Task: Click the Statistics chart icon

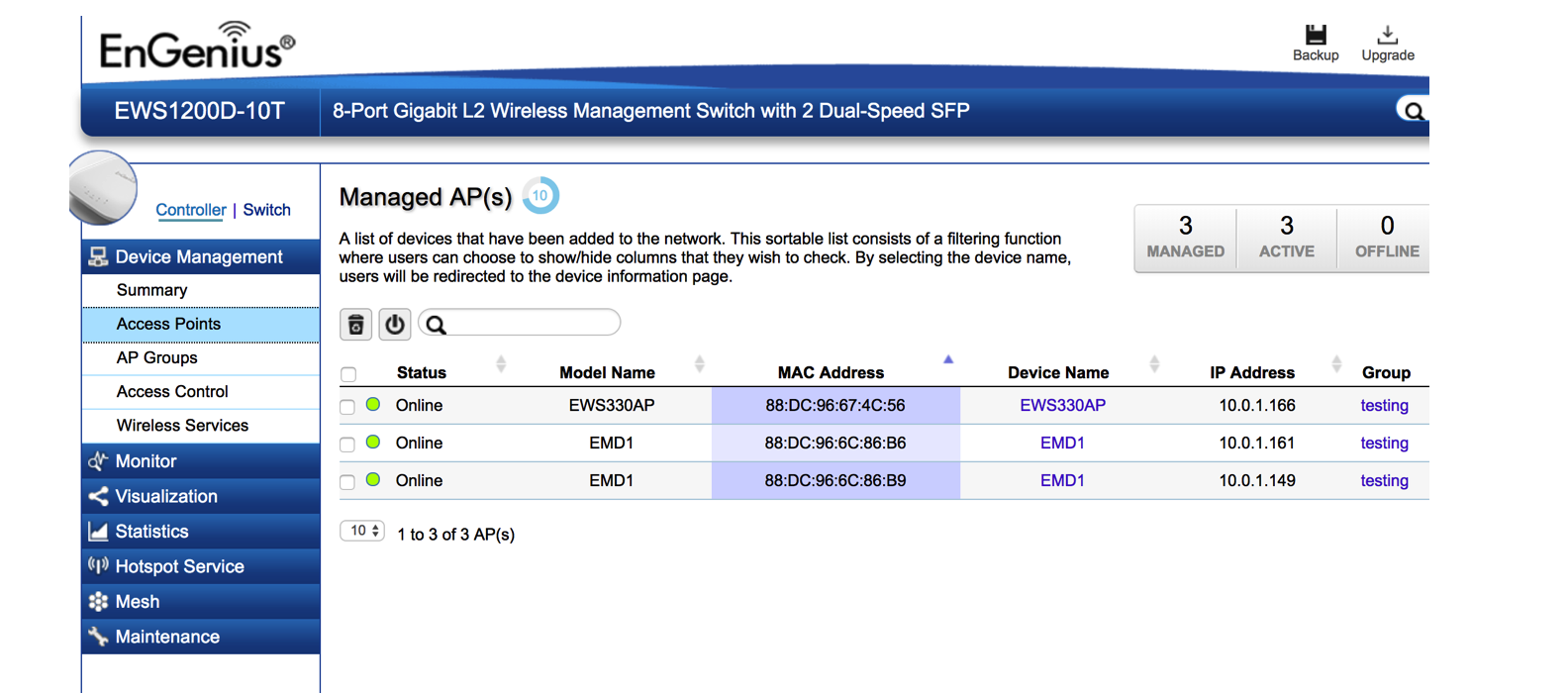Action: coord(98,532)
